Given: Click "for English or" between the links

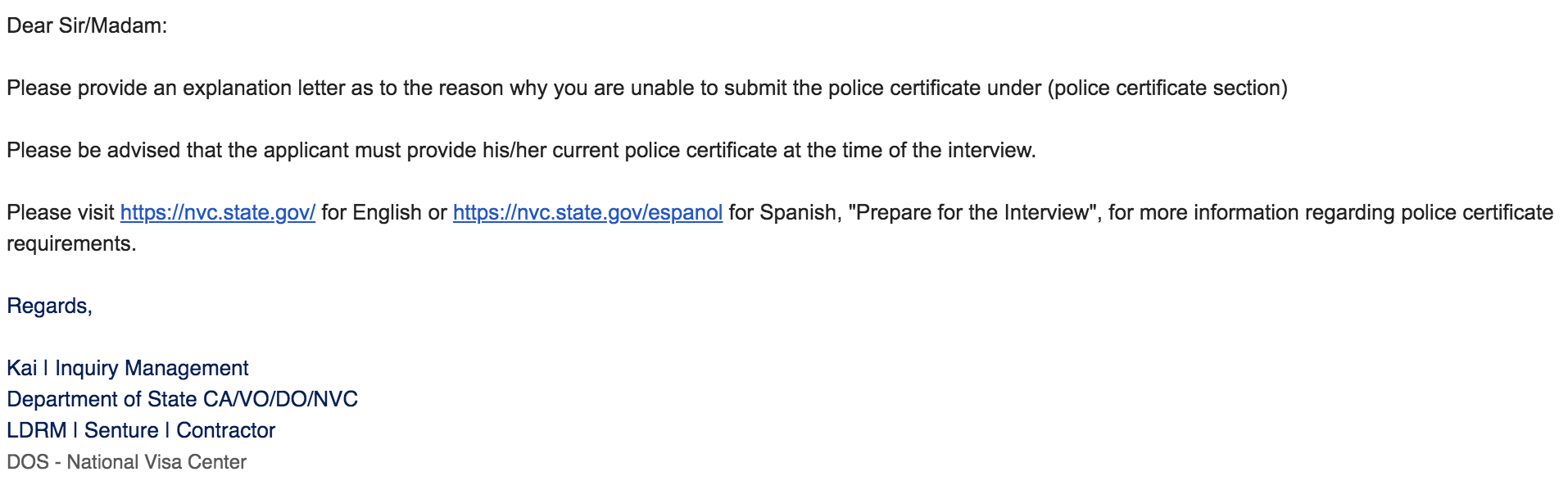Looking at the screenshot, I should pyautogui.click(x=384, y=213).
